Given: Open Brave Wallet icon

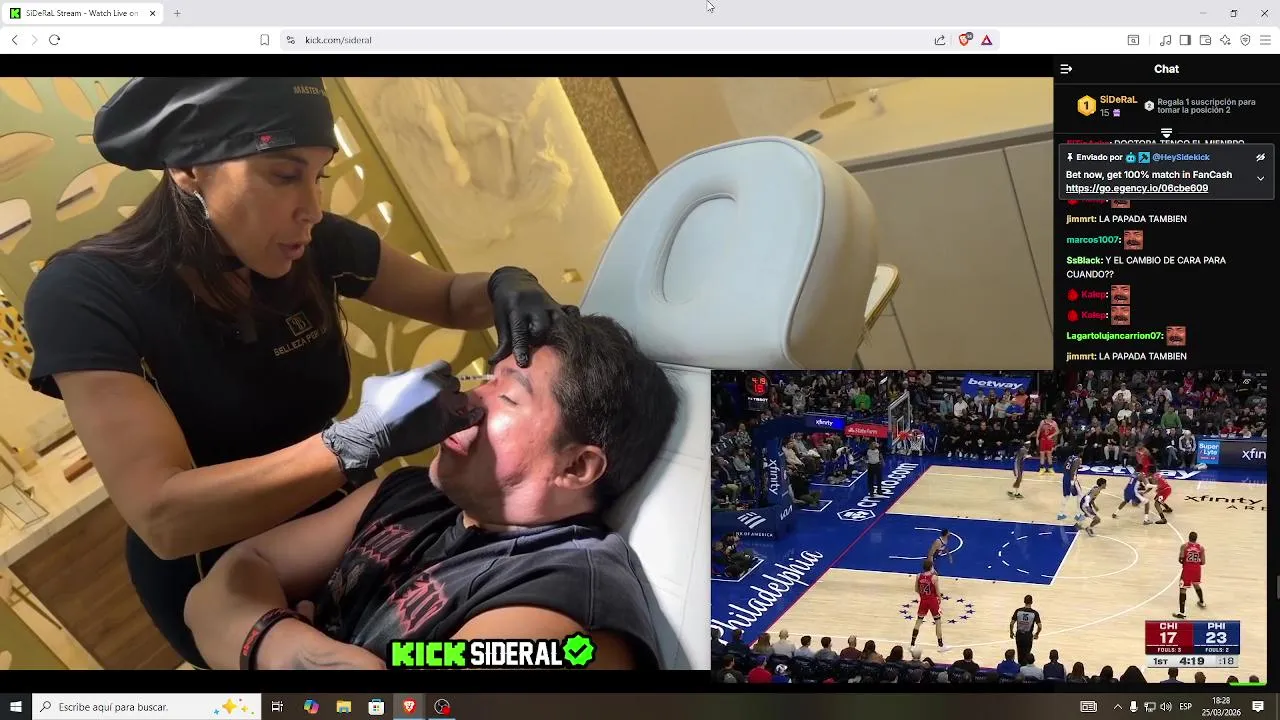Looking at the screenshot, I should pos(1205,40).
